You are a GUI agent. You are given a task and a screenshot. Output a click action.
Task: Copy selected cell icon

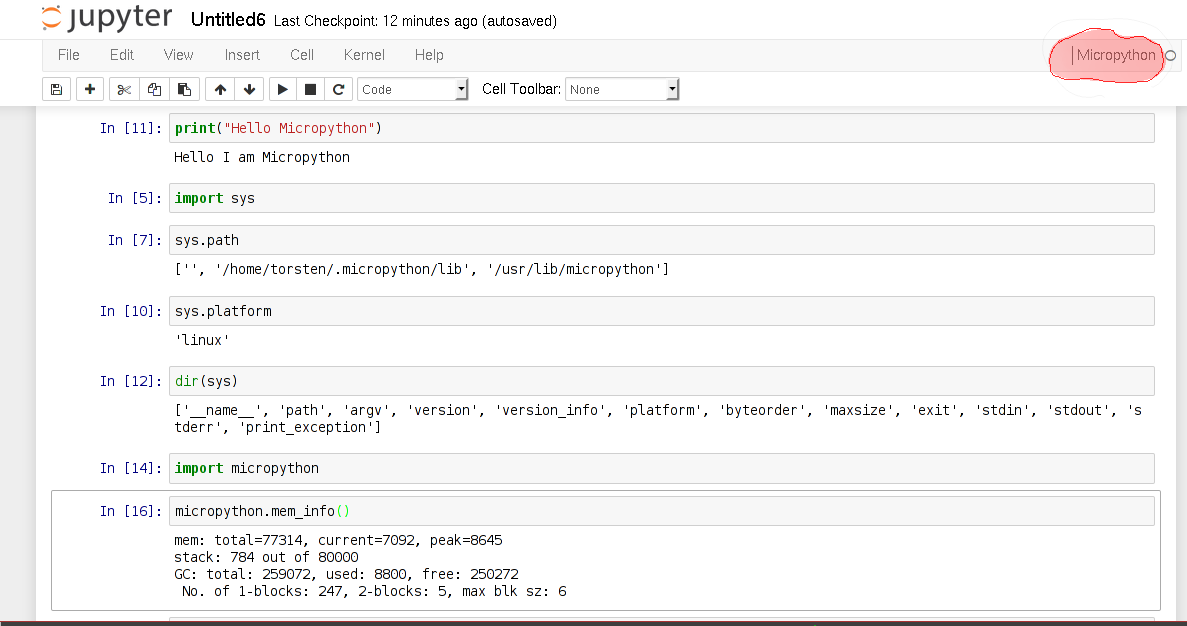pos(154,89)
